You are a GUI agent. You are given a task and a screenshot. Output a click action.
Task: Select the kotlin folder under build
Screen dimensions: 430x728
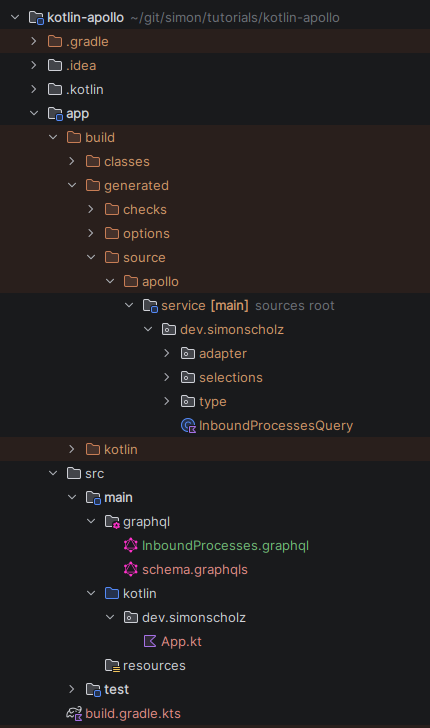(x=121, y=449)
